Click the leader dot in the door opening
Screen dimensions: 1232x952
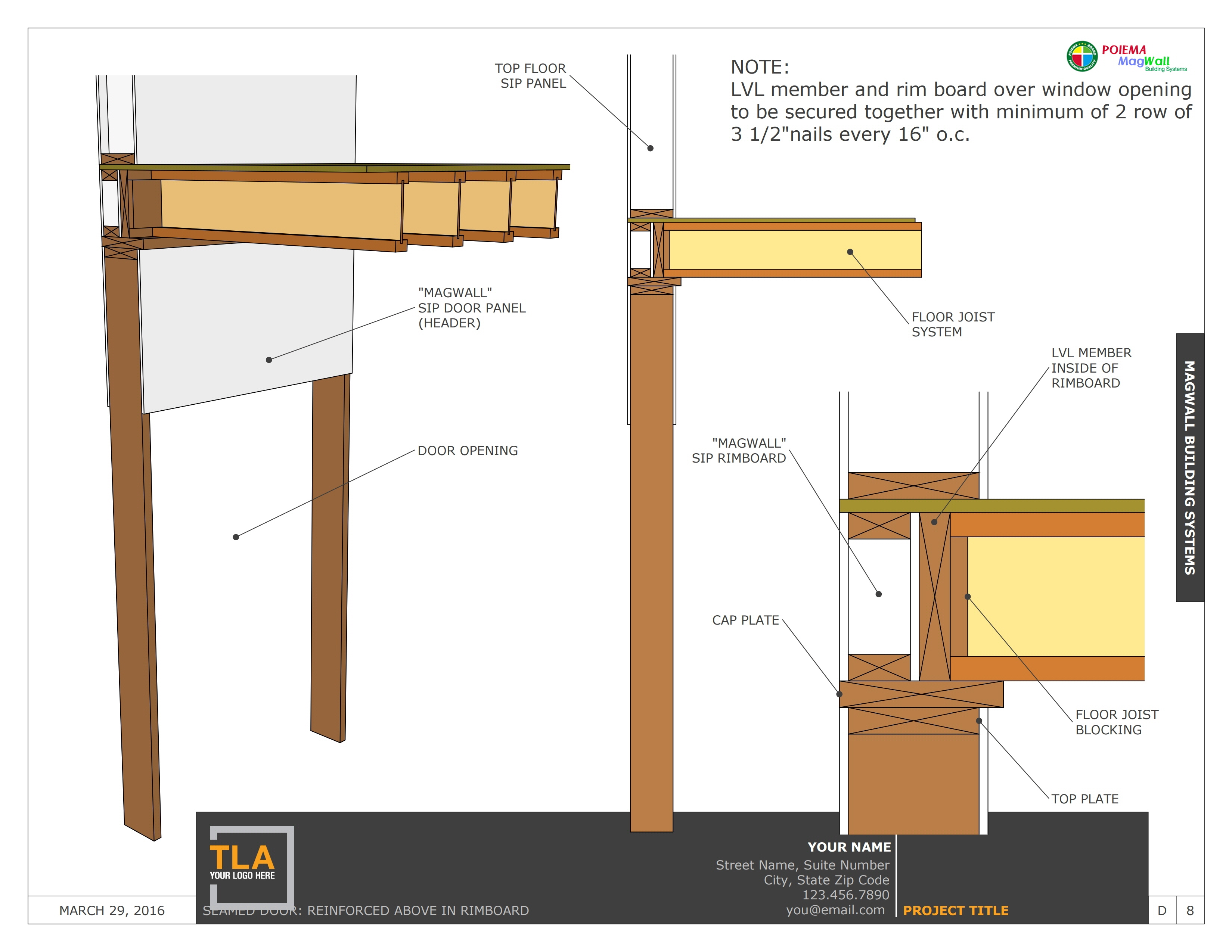coord(236,537)
